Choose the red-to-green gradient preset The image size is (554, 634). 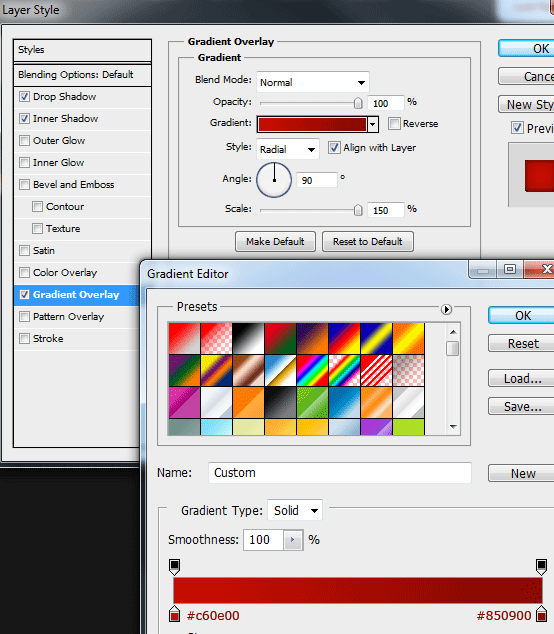280,338
